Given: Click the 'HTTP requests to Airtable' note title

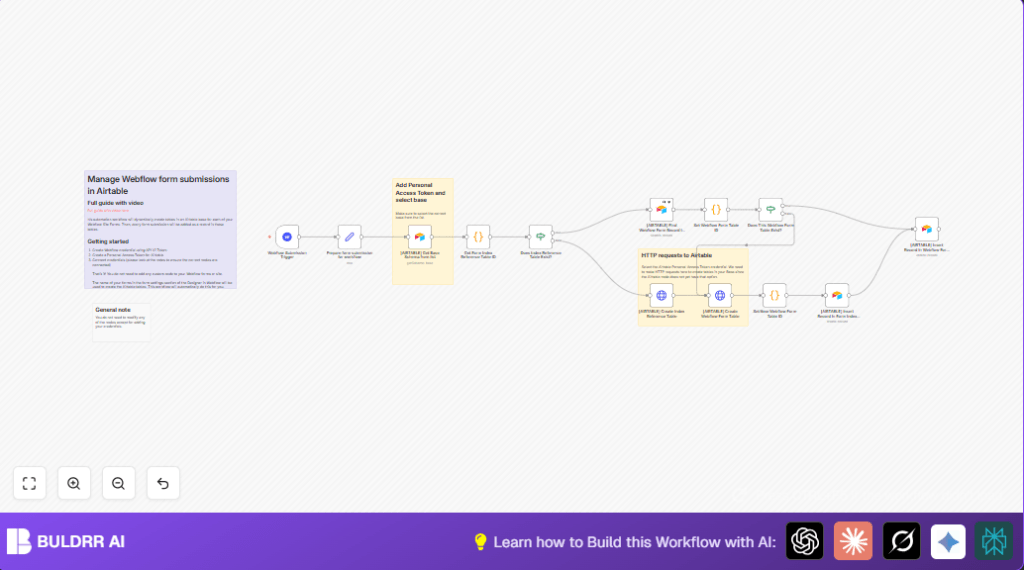Looking at the screenshot, I should (x=677, y=255).
